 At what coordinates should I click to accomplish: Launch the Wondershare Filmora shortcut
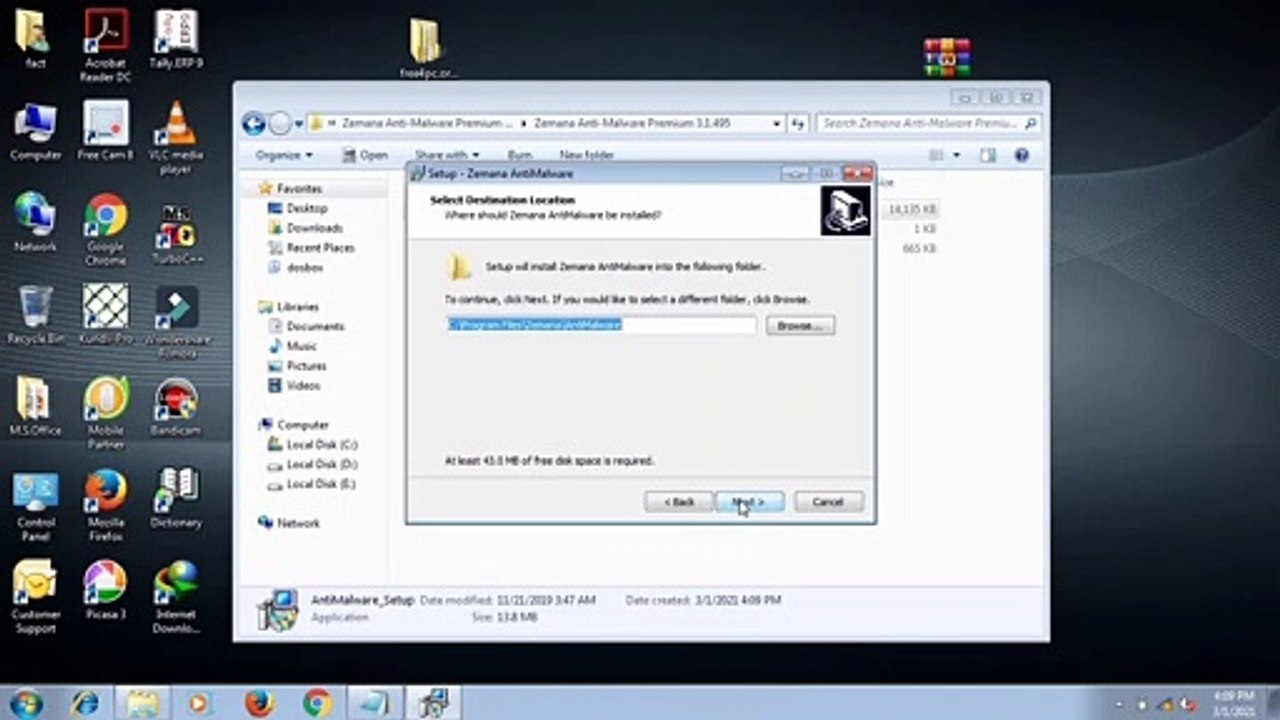click(x=176, y=321)
